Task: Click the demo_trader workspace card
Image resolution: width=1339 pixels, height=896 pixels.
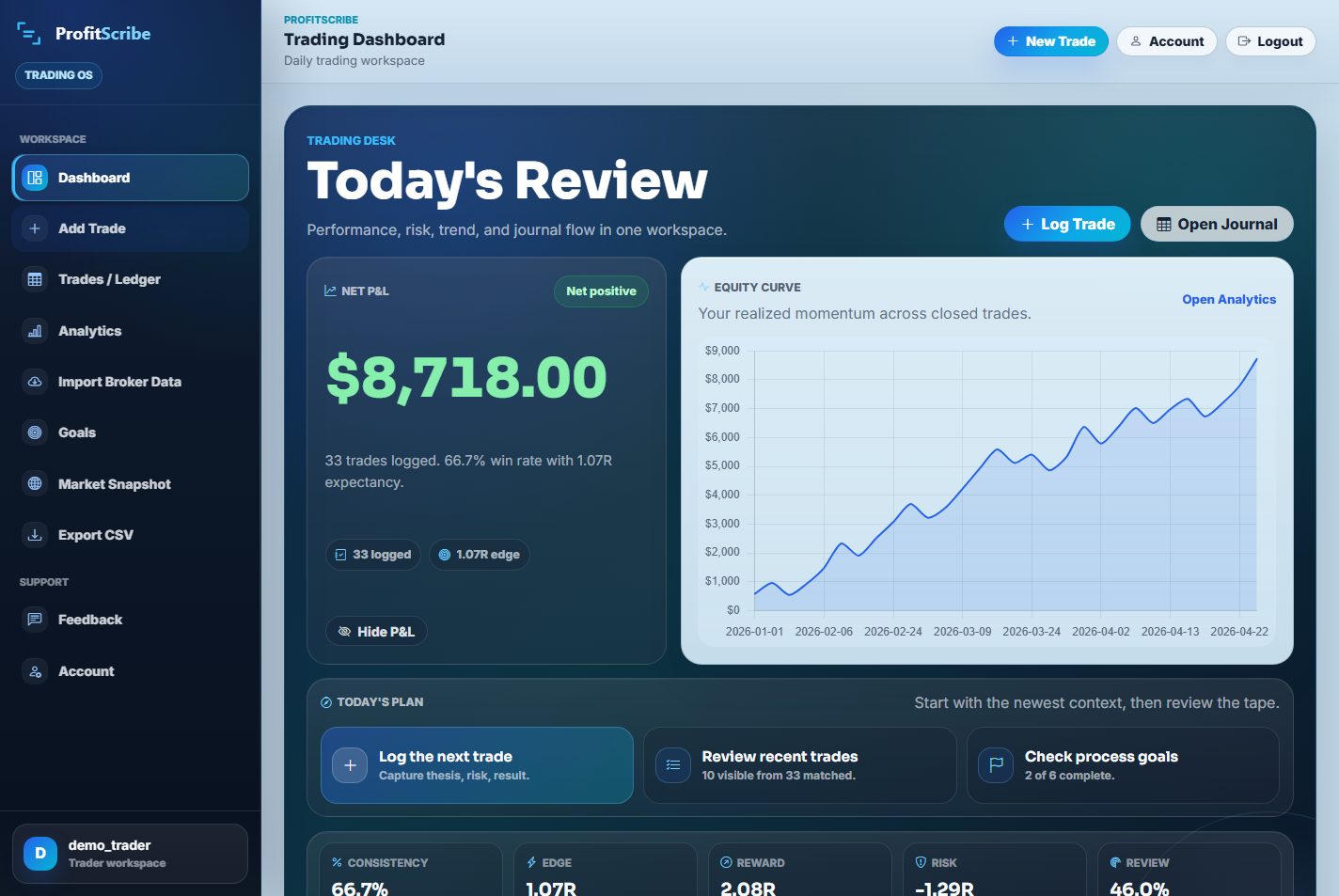Action: (130, 854)
